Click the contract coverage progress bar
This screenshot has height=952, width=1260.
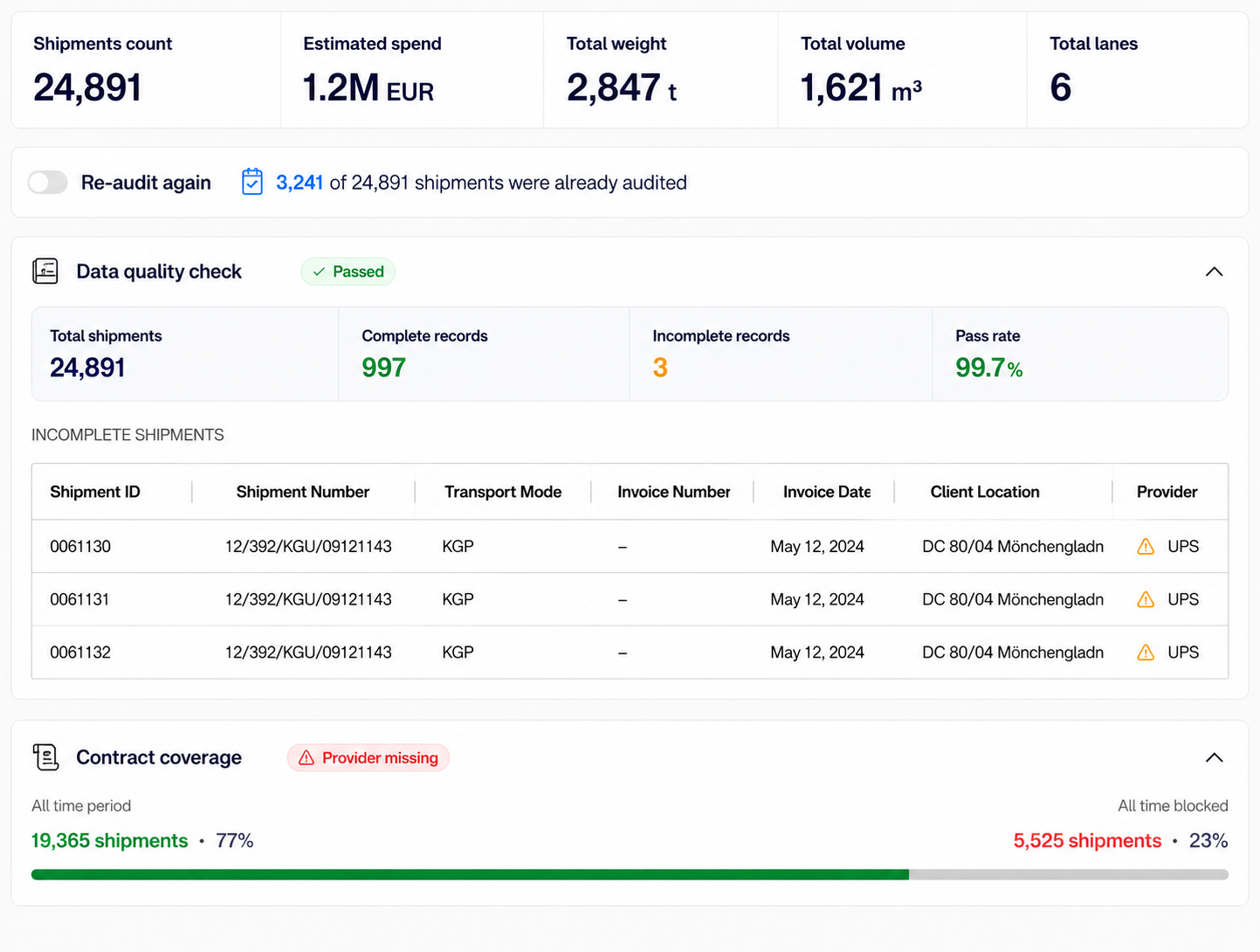(x=630, y=874)
